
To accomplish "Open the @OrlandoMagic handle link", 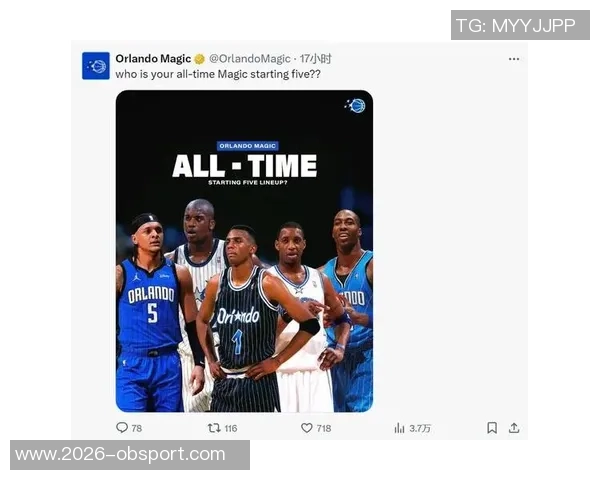I will [x=250, y=59].
